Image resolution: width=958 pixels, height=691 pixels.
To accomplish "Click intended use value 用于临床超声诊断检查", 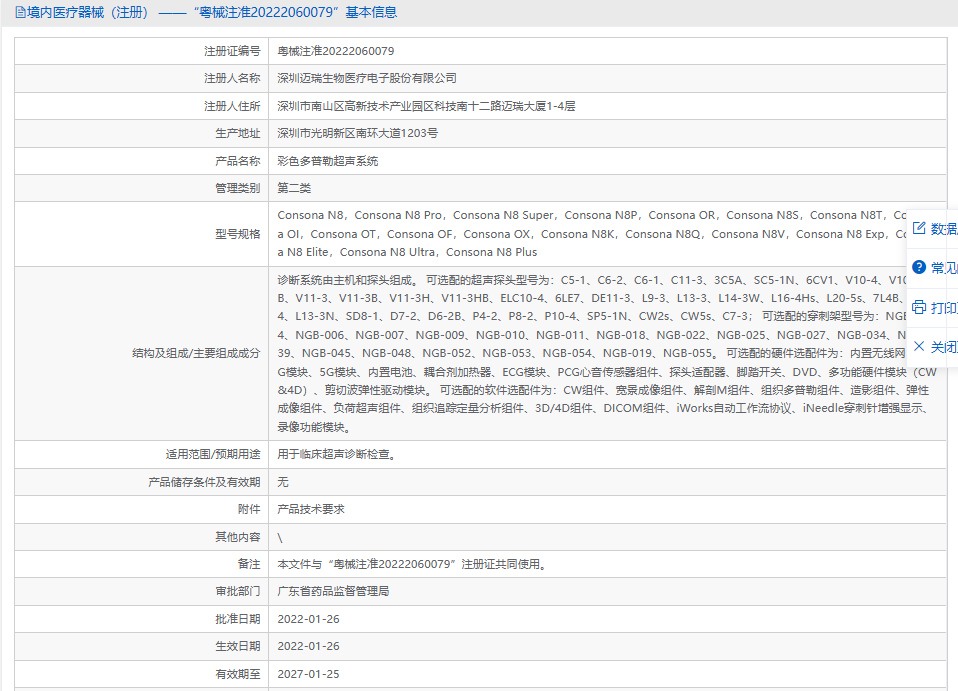I will click(337, 455).
